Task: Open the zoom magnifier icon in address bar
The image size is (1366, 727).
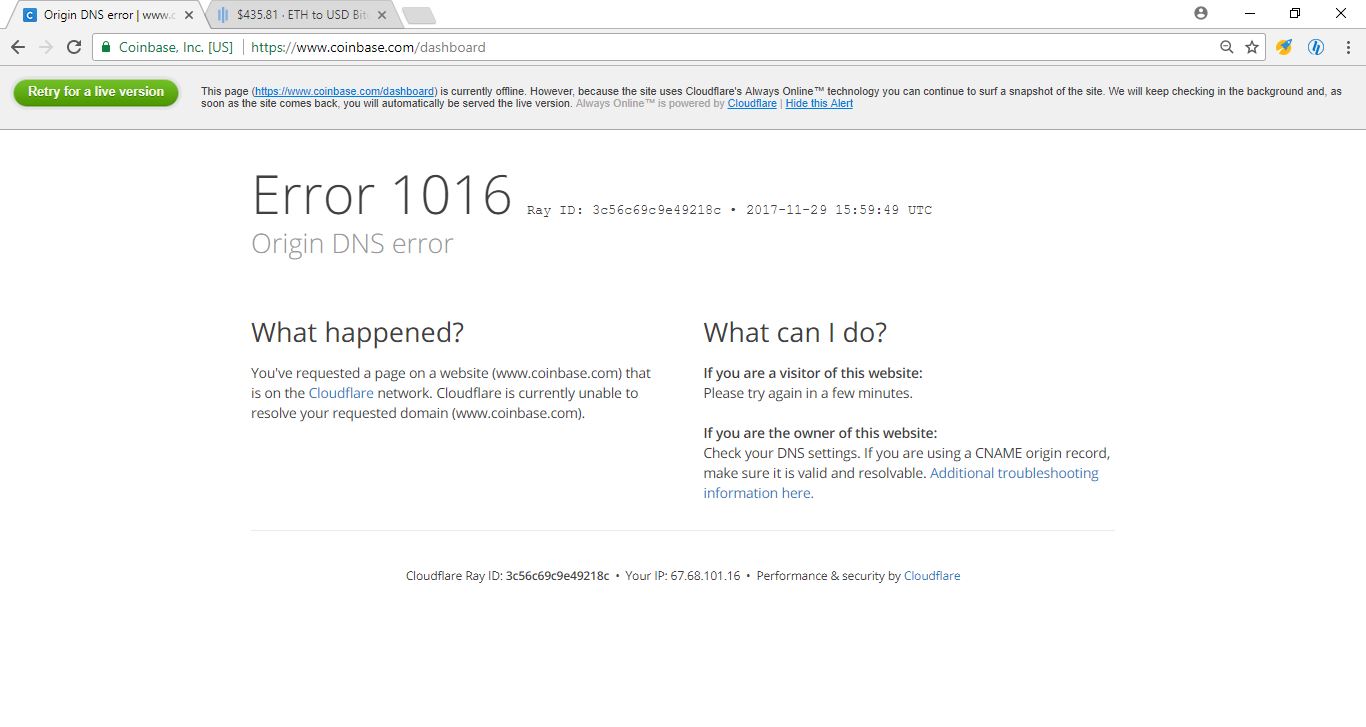Action: coord(1227,47)
